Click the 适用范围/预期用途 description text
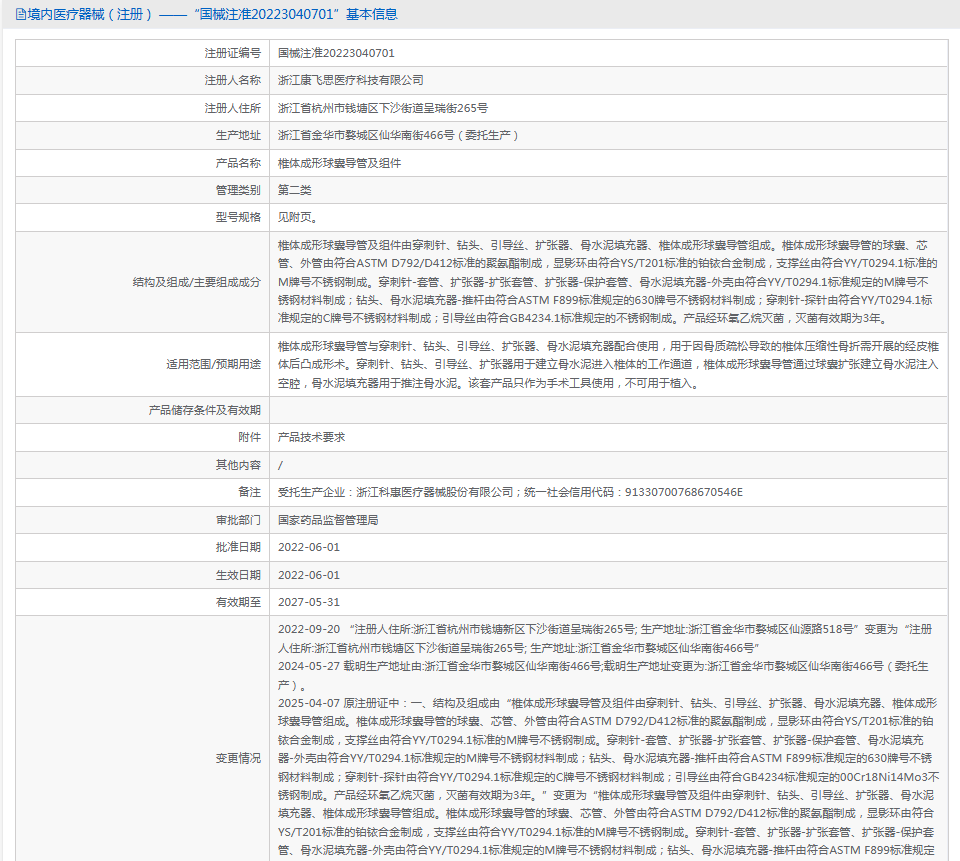 [x=607, y=364]
